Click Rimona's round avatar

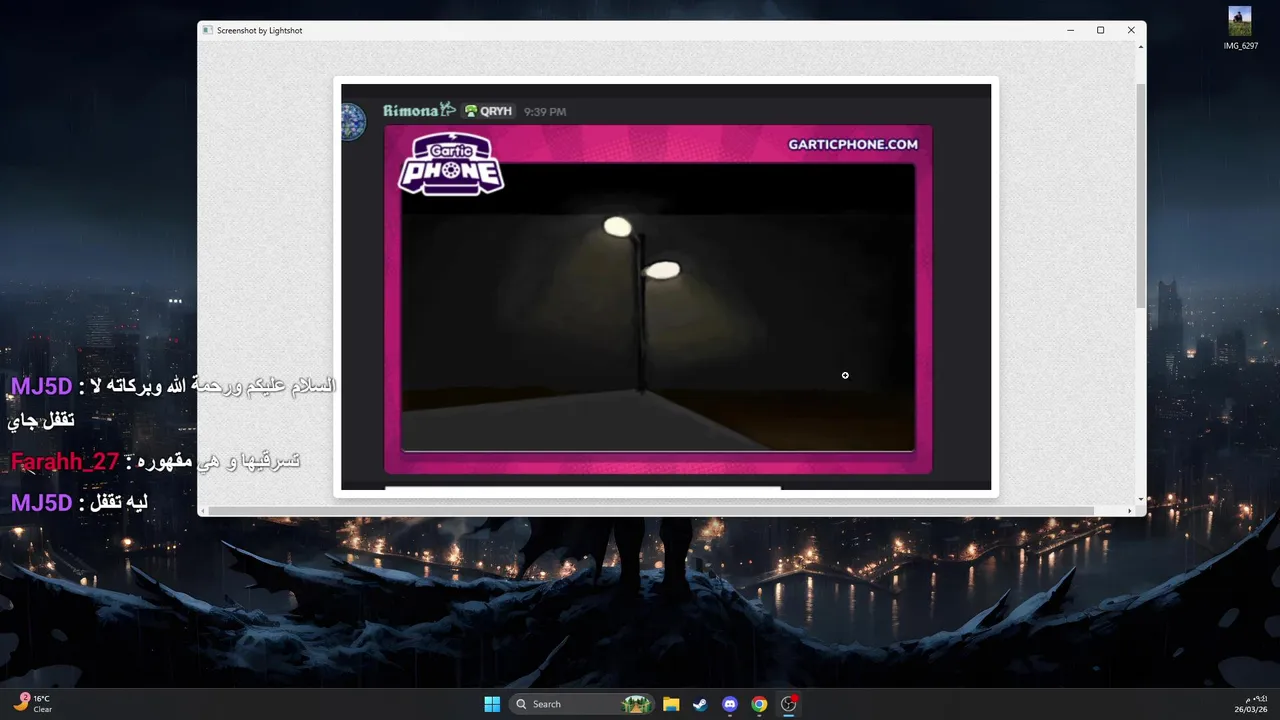click(353, 122)
